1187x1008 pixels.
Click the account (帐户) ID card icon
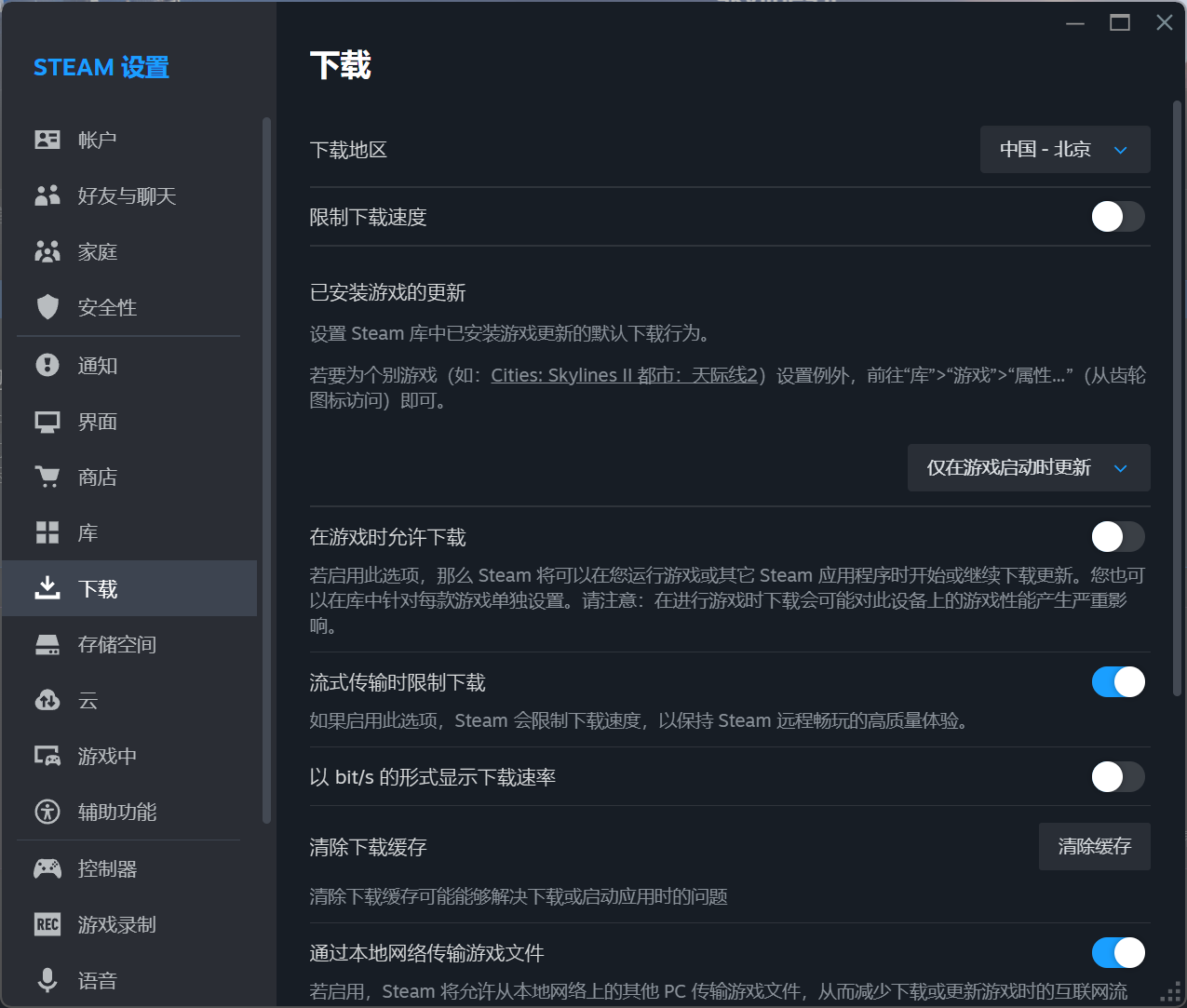coord(47,140)
